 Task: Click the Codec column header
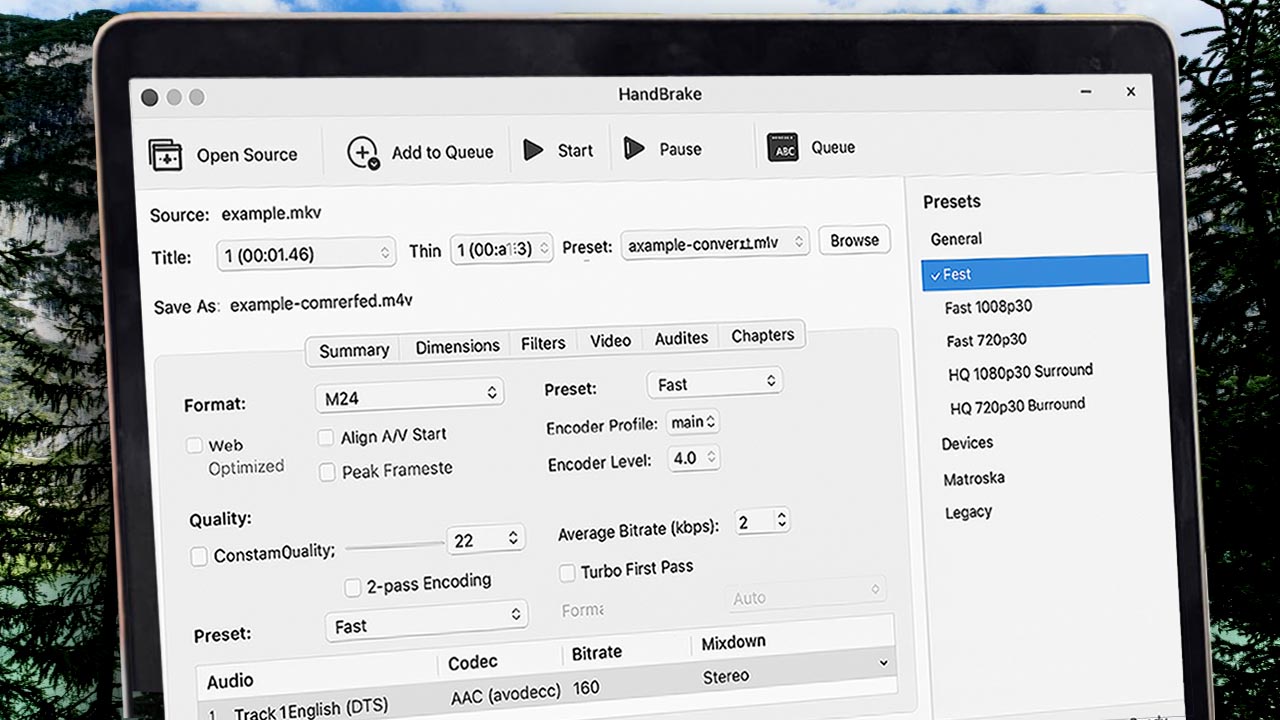click(x=473, y=662)
